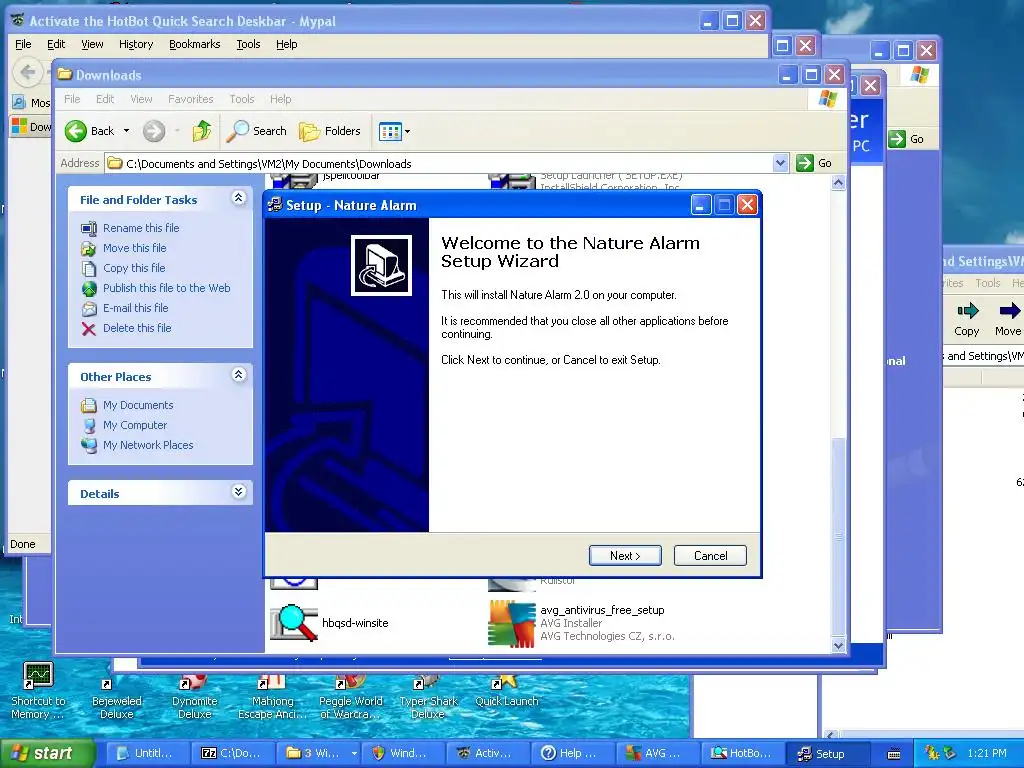Select Quick Launch desktop shortcut
Image resolution: width=1024 pixels, height=768 pixels.
click(506, 692)
